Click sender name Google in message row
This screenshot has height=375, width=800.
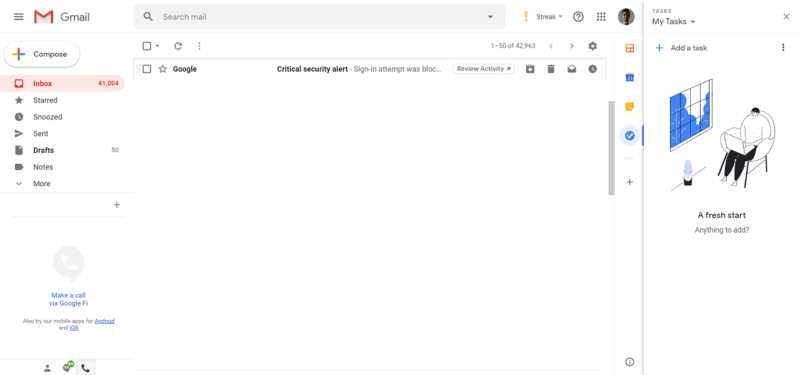pyautogui.click(x=185, y=69)
